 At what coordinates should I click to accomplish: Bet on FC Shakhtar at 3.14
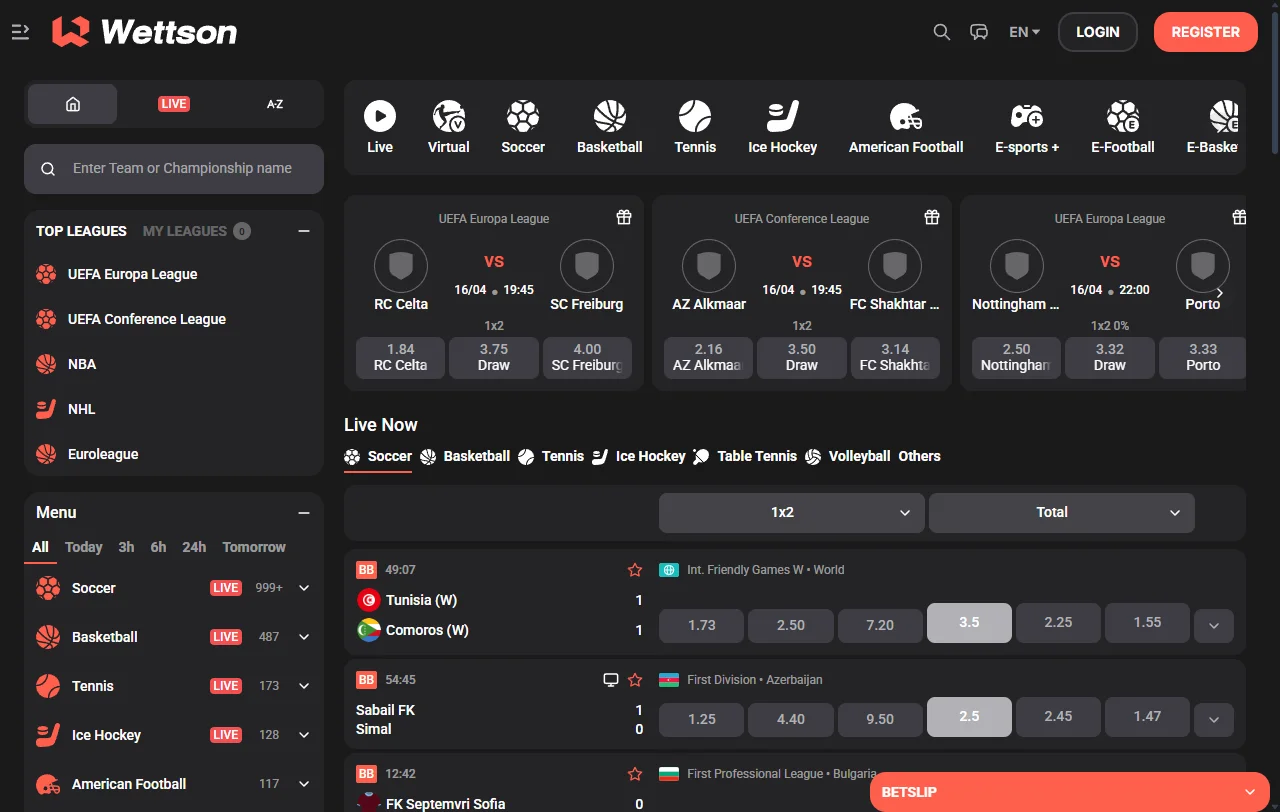tap(895, 357)
